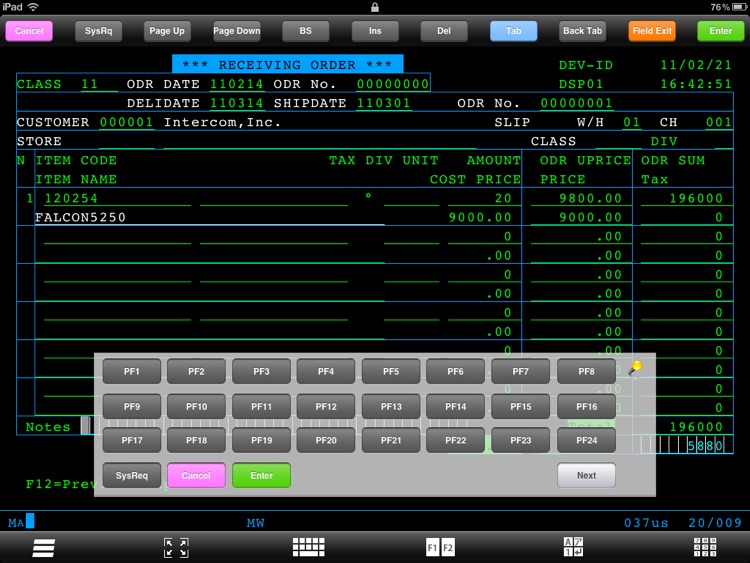Select the PF20 function key

(326, 440)
